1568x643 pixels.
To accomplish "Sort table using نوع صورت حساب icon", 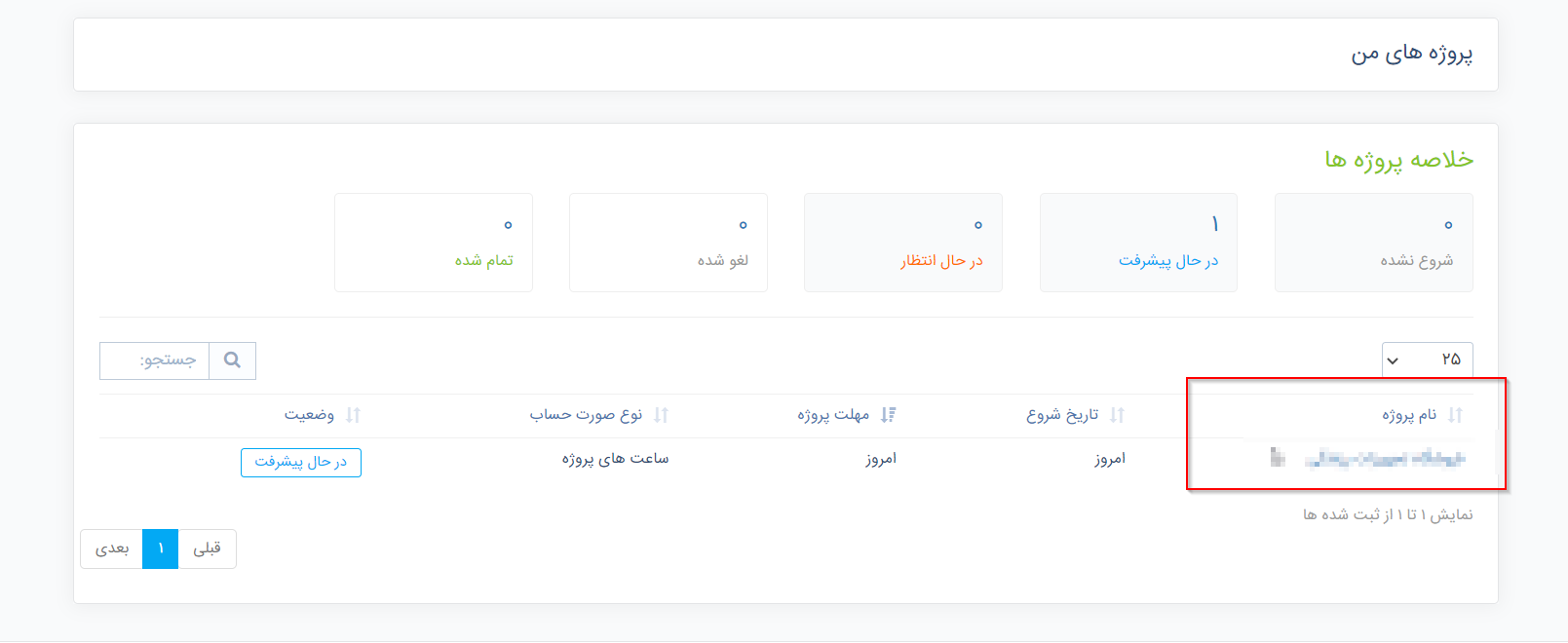I will tap(661, 415).
